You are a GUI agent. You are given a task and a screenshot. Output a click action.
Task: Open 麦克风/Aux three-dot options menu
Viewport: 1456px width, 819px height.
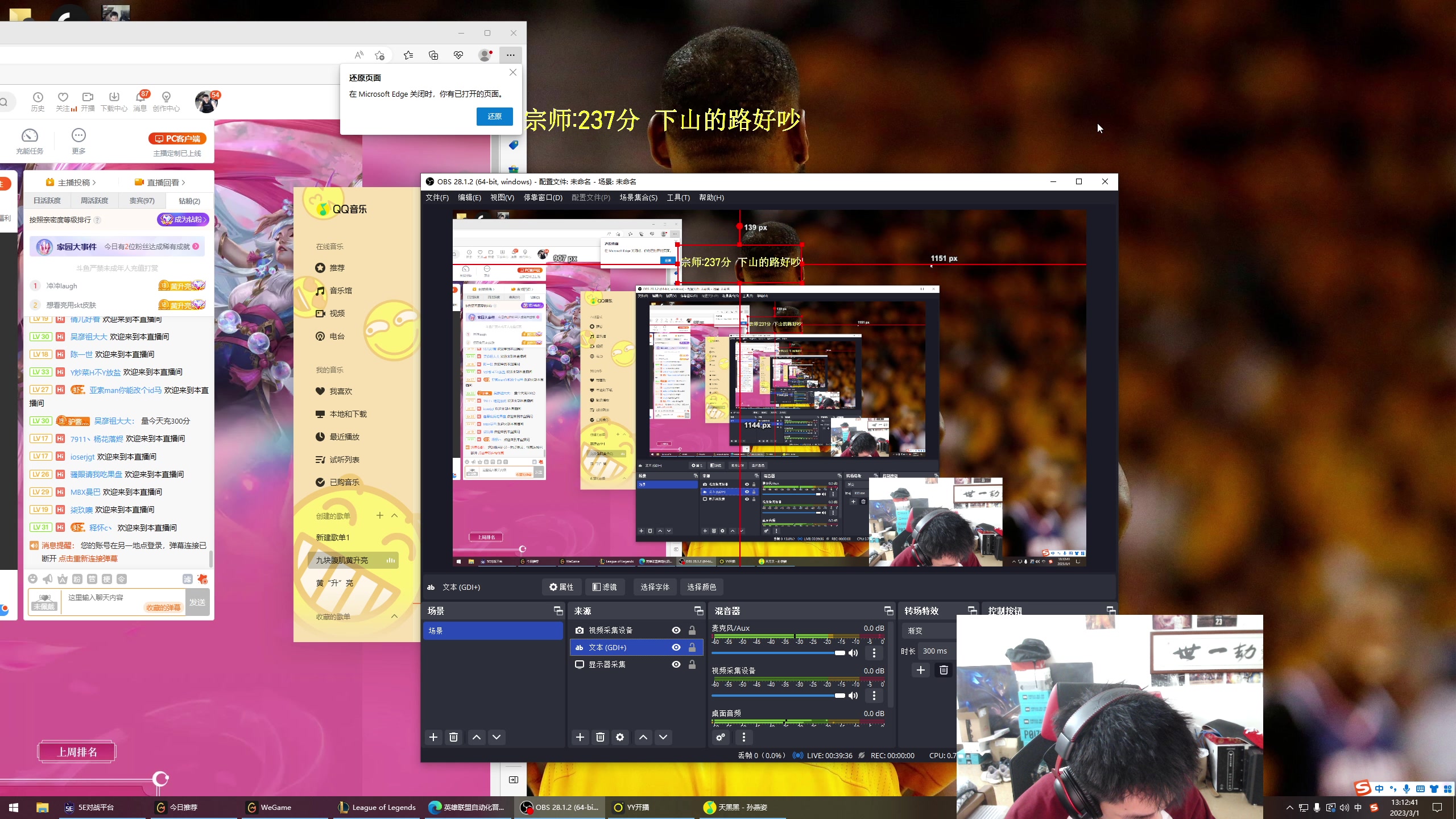[x=874, y=653]
